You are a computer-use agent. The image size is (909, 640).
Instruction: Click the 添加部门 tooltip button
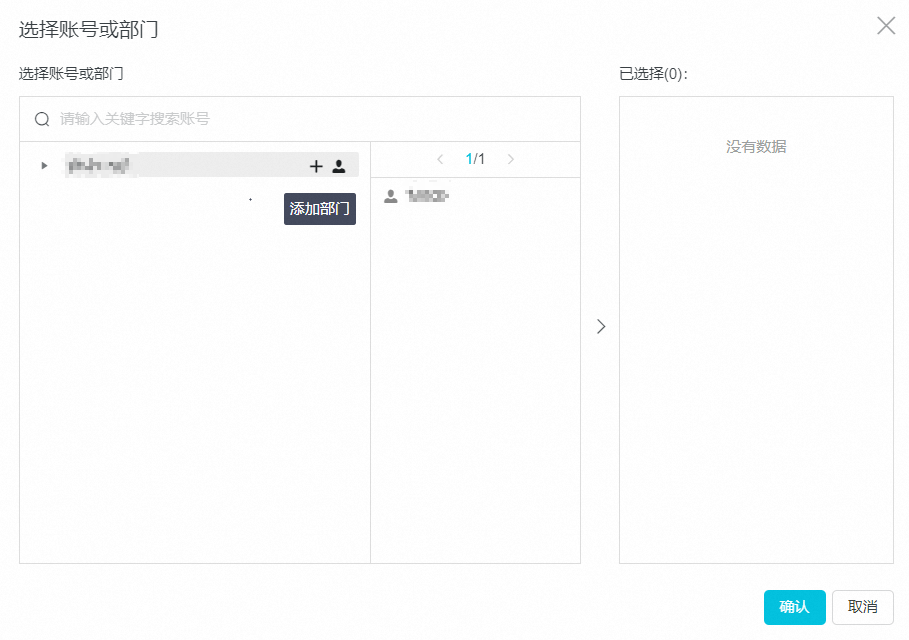[x=319, y=209]
